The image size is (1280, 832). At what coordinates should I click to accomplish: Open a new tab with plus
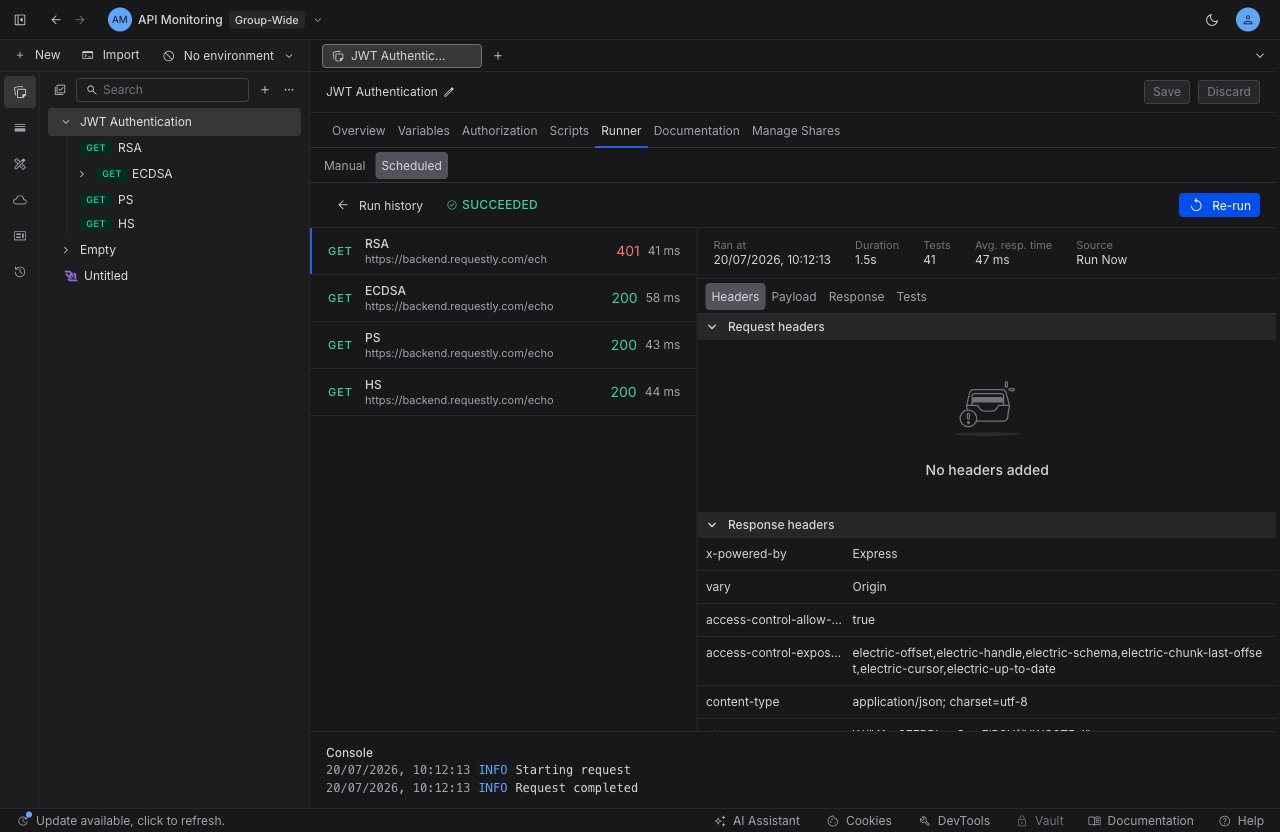click(498, 56)
